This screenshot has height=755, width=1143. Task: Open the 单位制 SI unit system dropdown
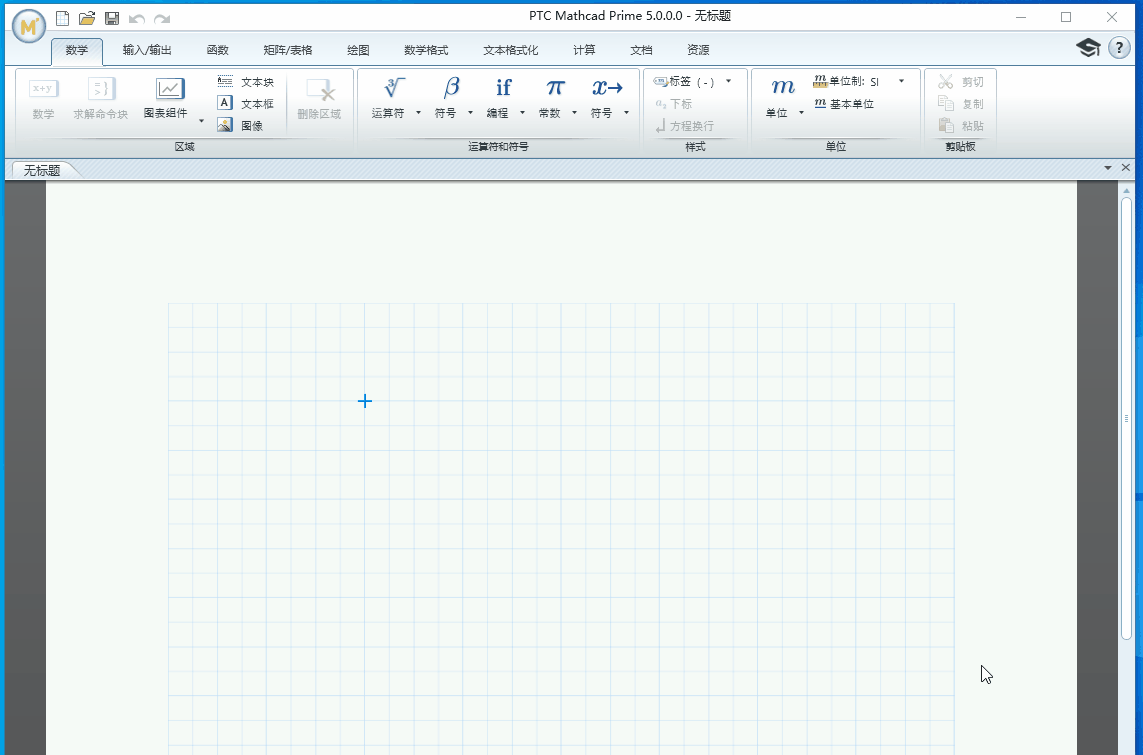tap(901, 81)
